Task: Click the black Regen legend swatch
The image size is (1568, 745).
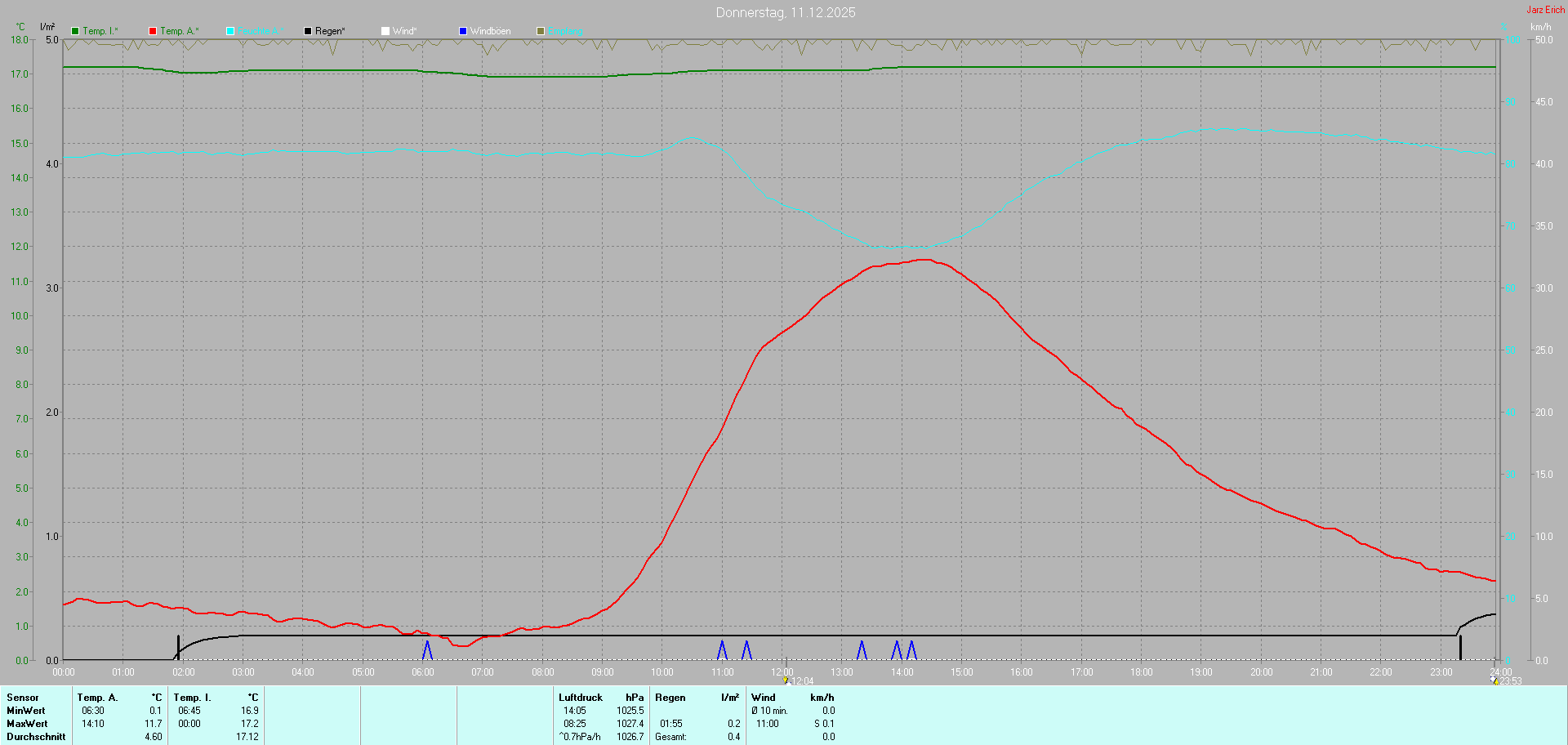Action: (x=308, y=31)
